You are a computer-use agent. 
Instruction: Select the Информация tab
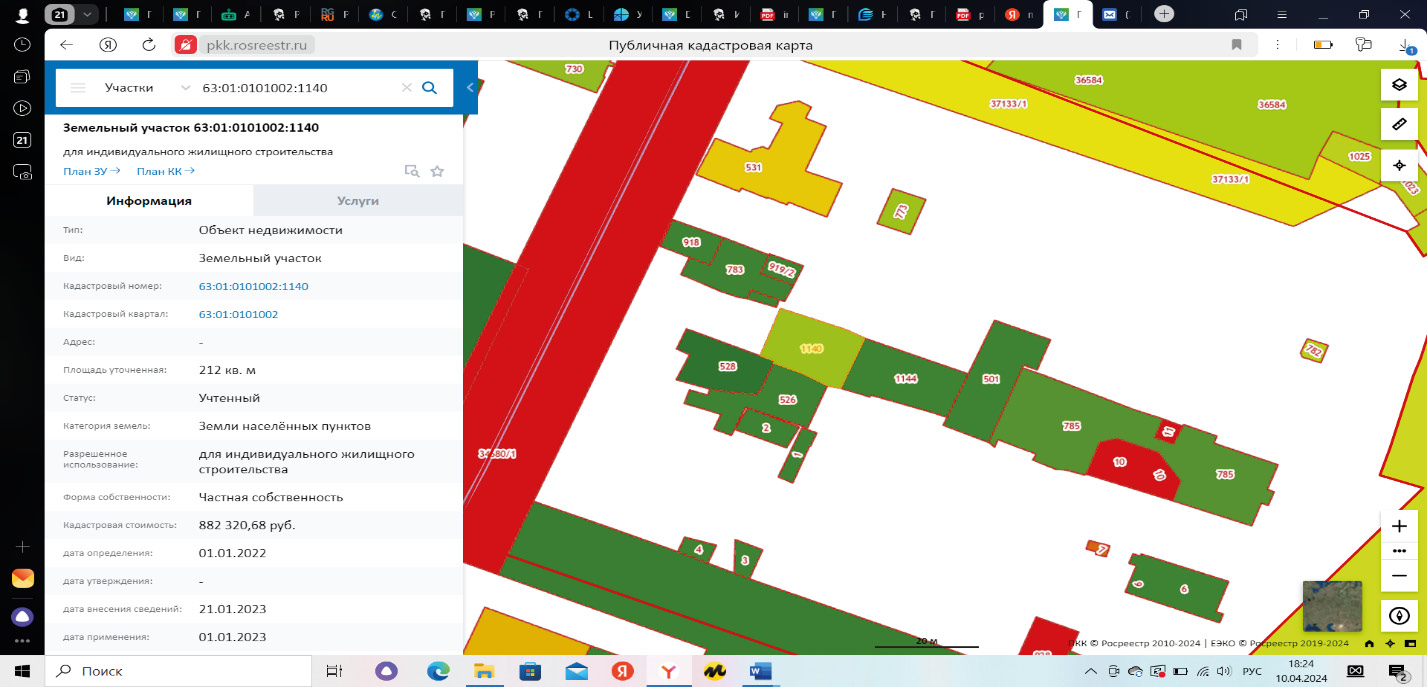point(149,201)
